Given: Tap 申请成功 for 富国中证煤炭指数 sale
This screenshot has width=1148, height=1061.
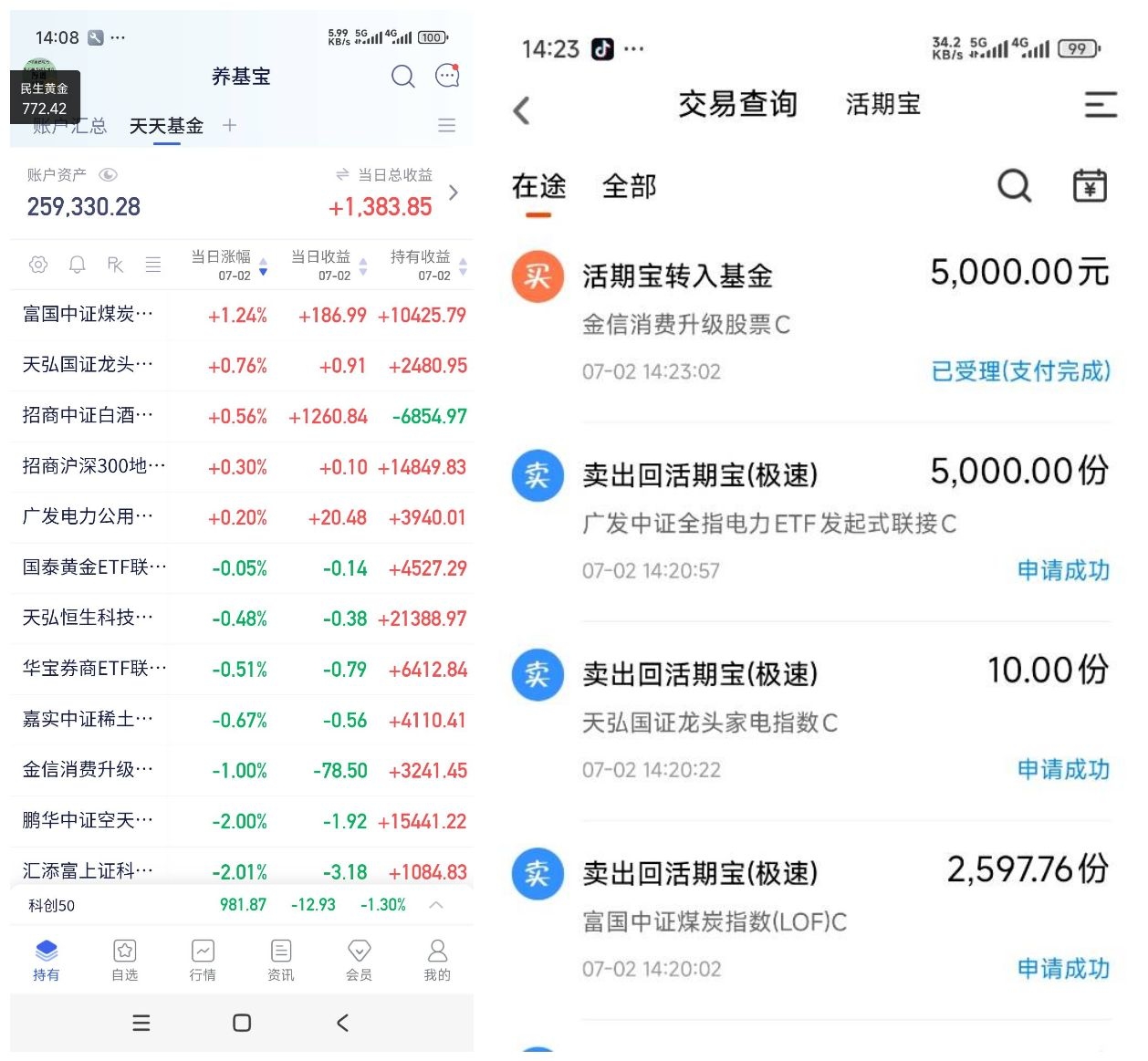Looking at the screenshot, I should point(1063,968).
